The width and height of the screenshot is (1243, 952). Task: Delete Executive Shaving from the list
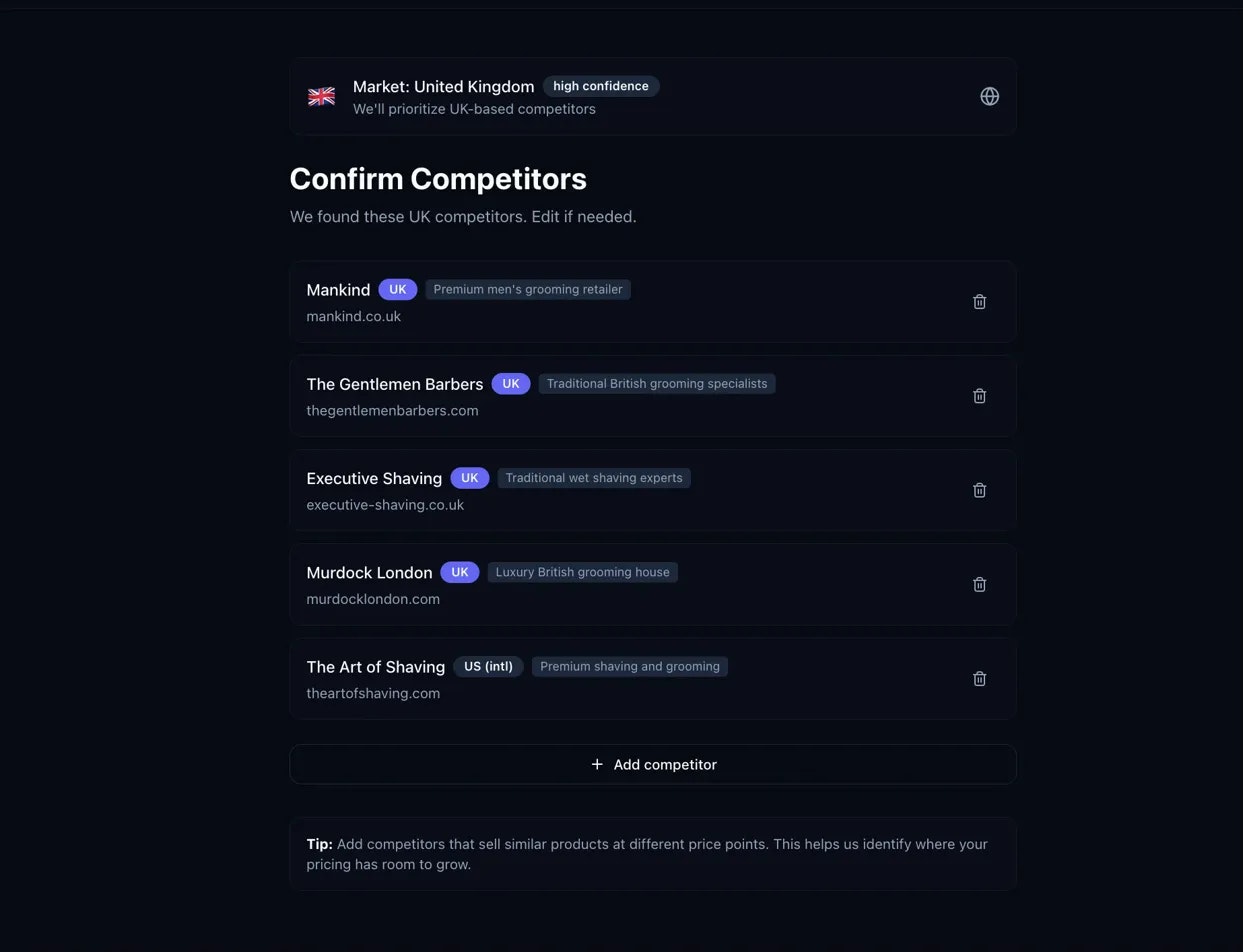click(979, 490)
